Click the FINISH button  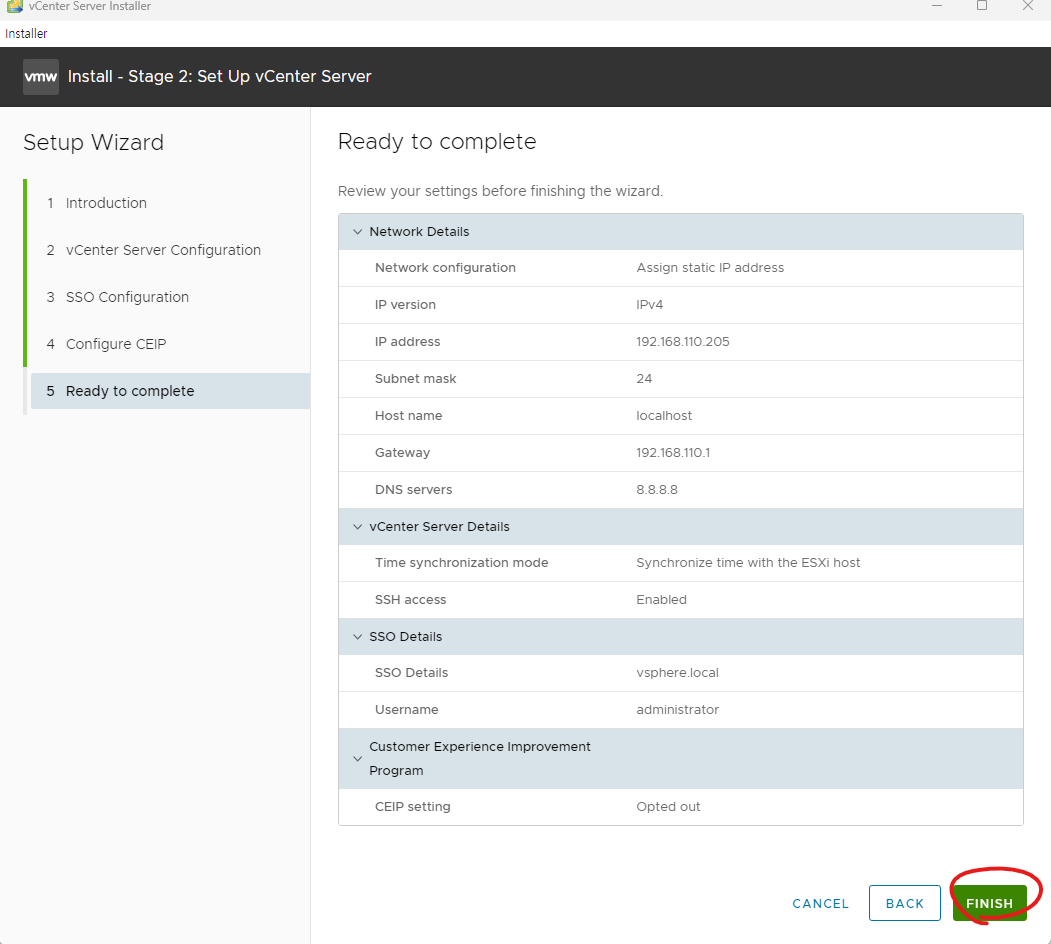[989, 902]
